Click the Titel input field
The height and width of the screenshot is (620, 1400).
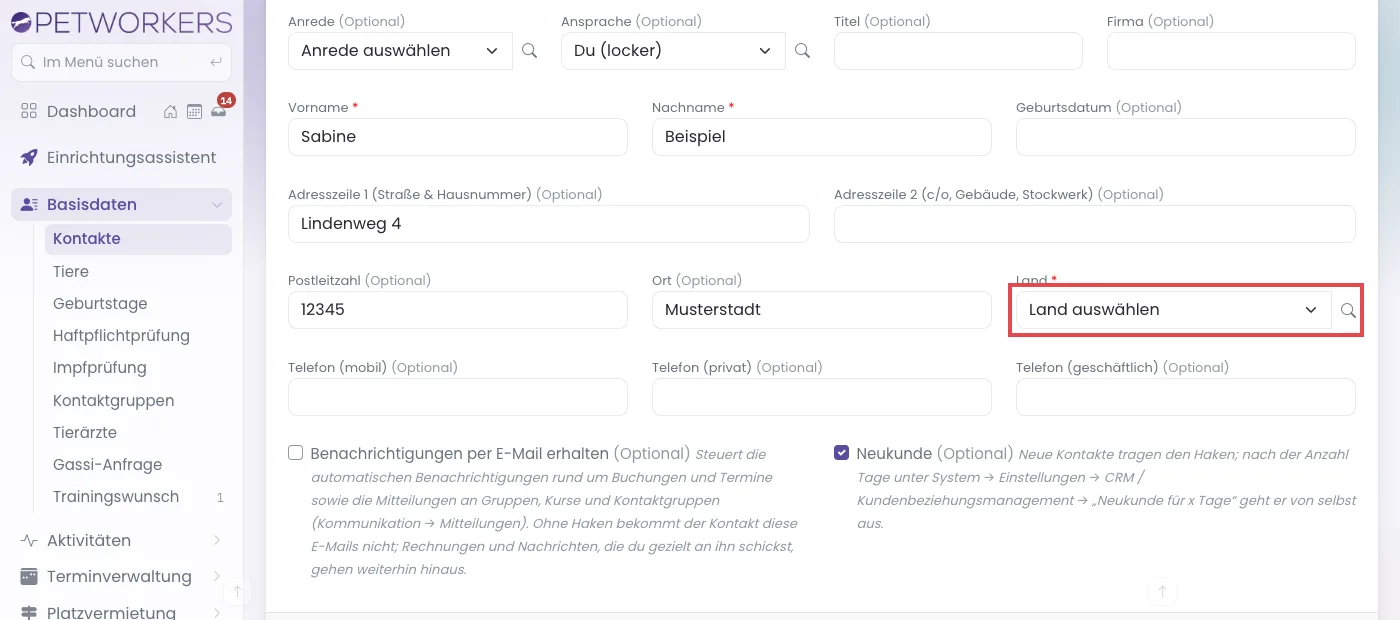958,51
